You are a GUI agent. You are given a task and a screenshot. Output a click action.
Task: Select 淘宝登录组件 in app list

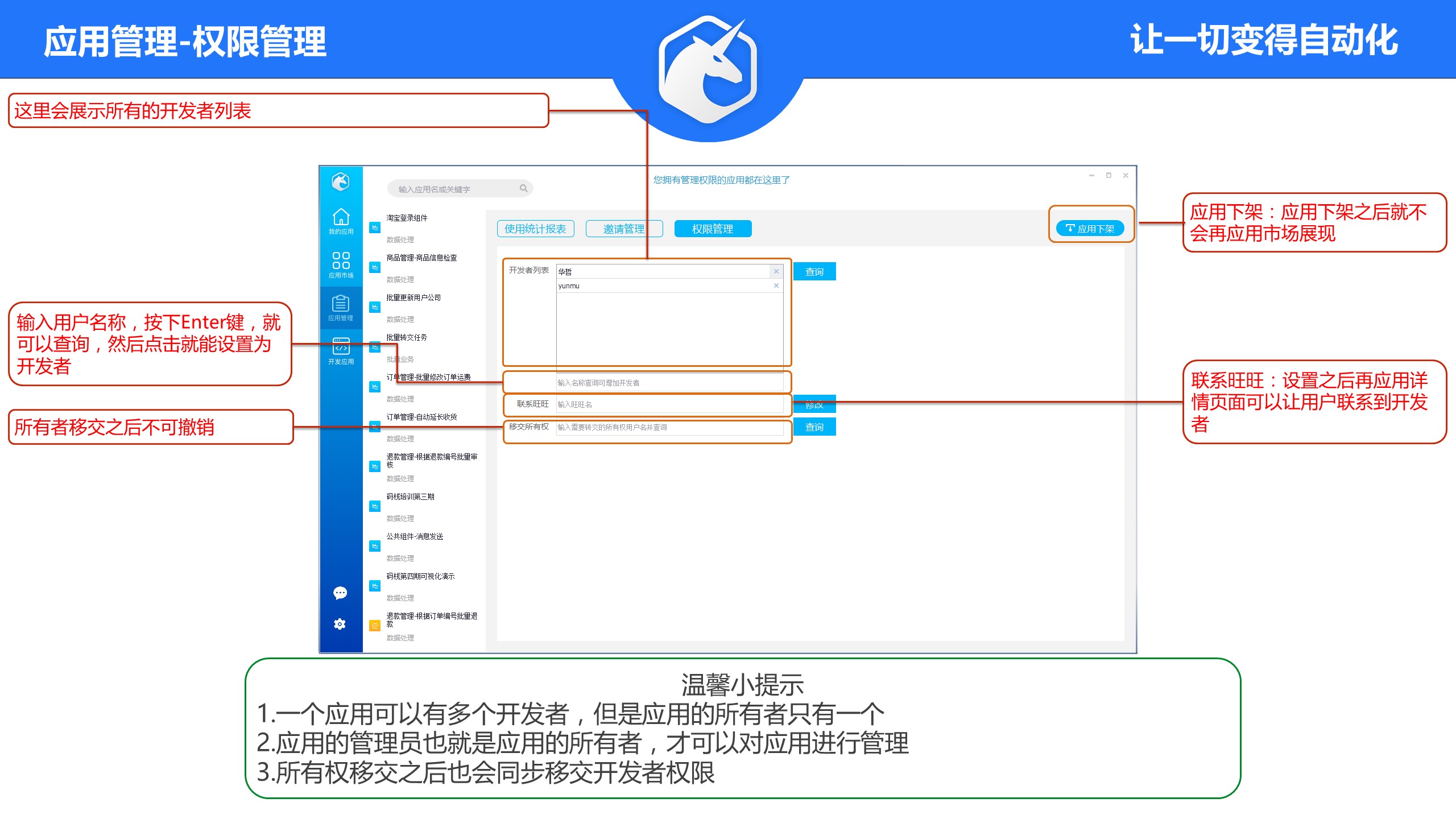[407, 218]
